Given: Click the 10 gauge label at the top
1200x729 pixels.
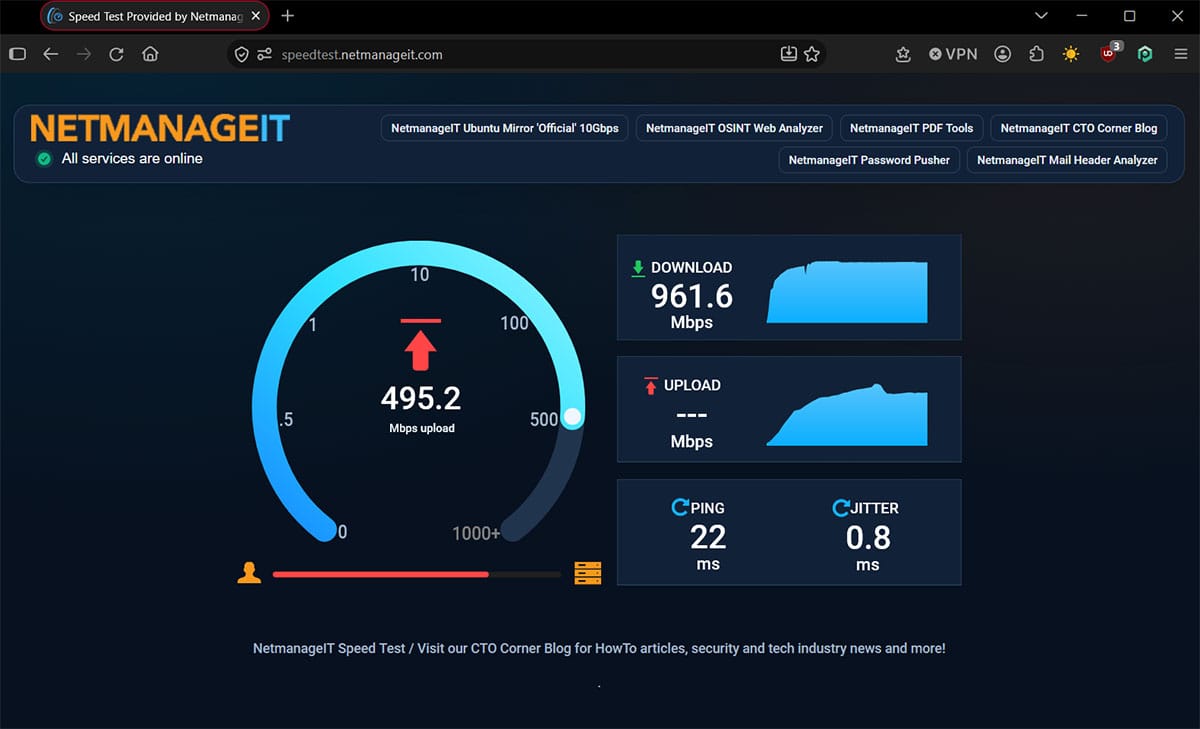Looking at the screenshot, I should click(420, 274).
